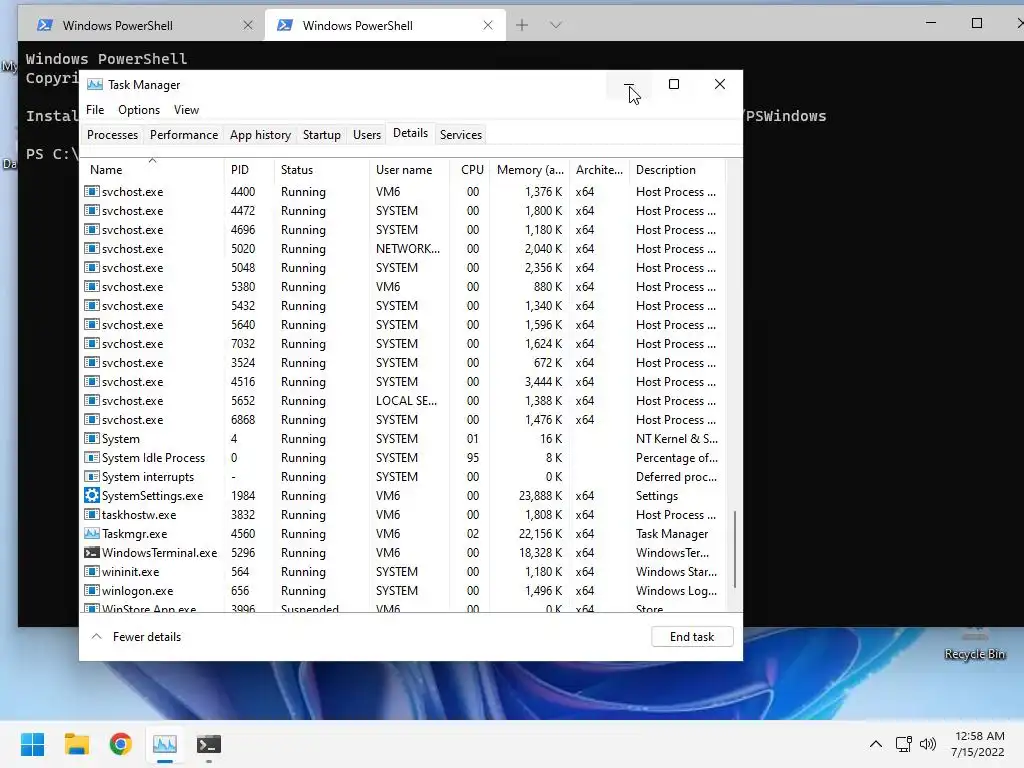
Task: Sort by Memory column header
Action: pos(530,170)
